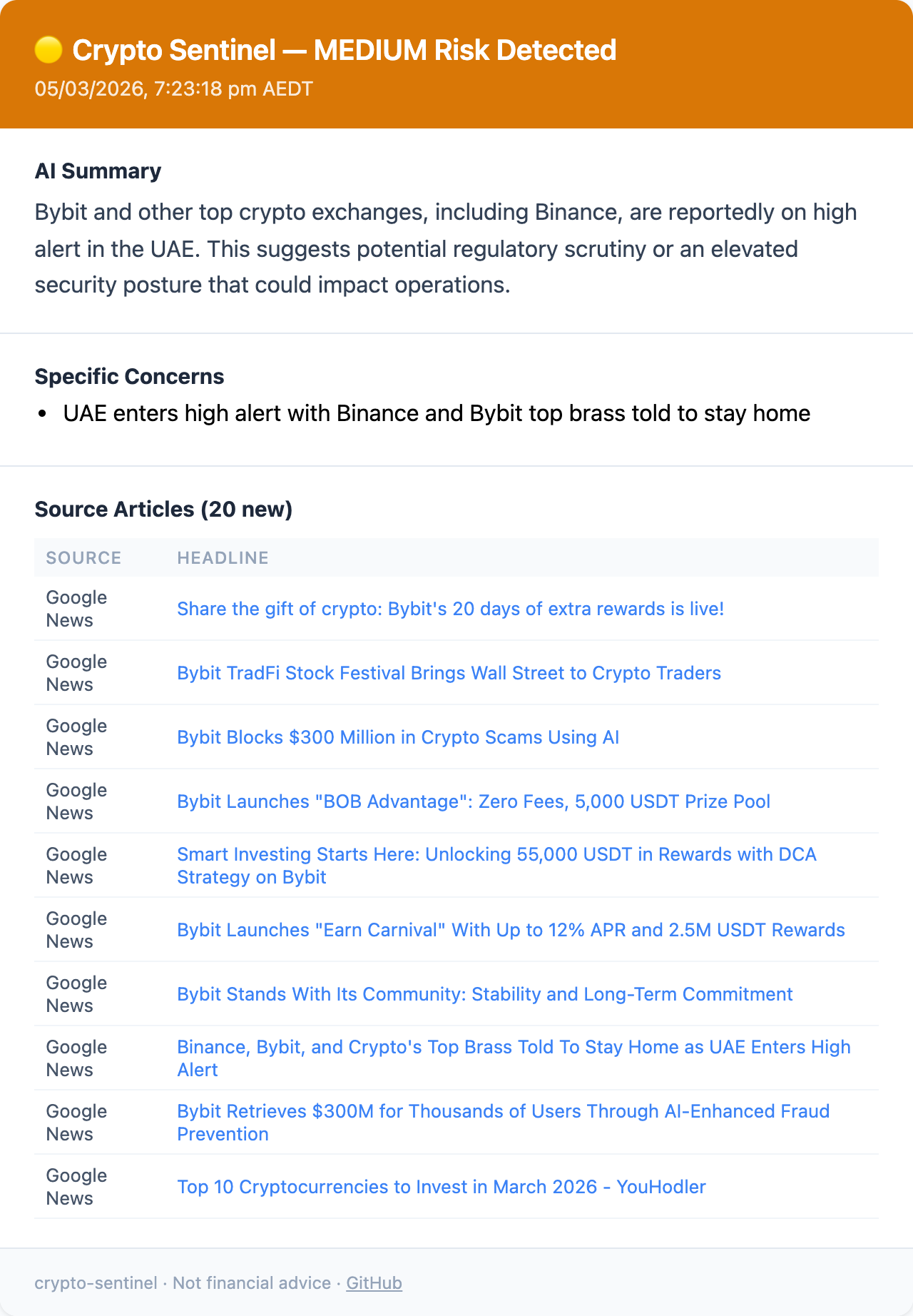This screenshot has width=913, height=1316.
Task: Click the UAE high alert bullet concern
Action: pos(437,413)
